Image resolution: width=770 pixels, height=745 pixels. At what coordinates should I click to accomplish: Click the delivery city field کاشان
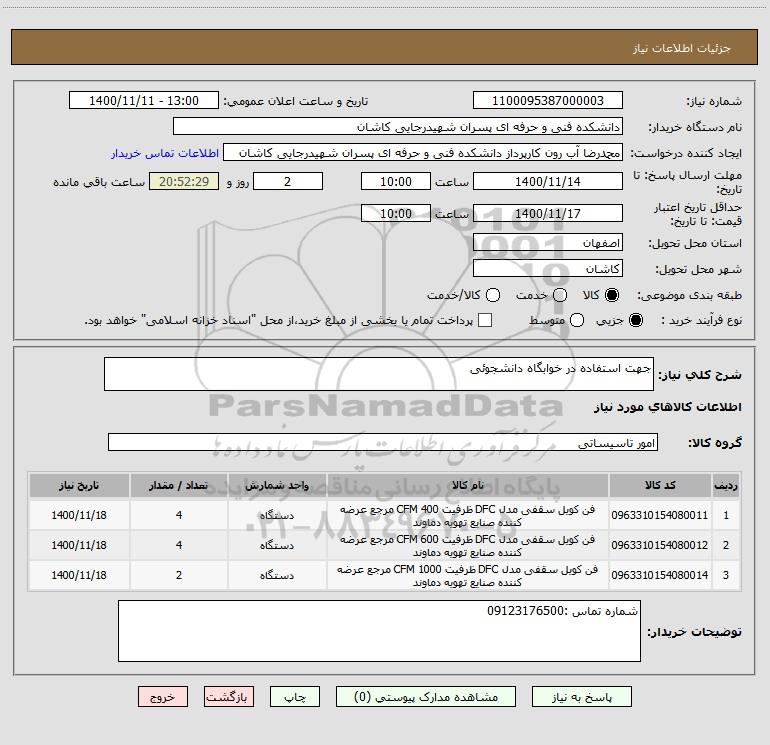coord(548,269)
